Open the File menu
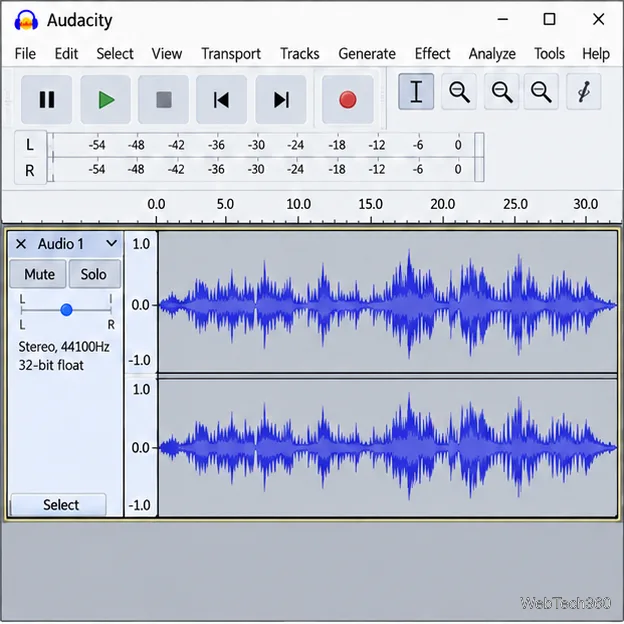The image size is (624, 624). pyautogui.click(x=25, y=54)
